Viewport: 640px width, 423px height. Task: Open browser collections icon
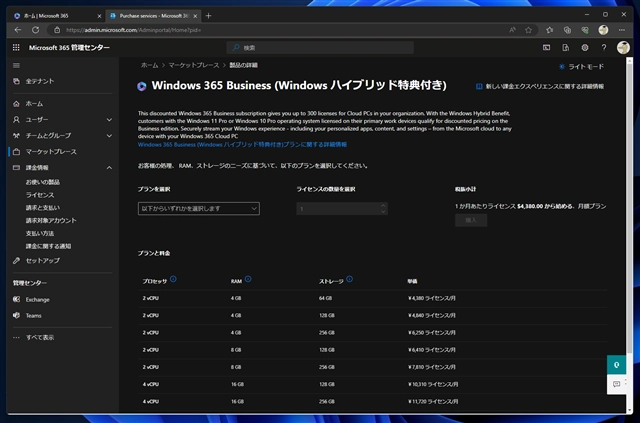click(x=567, y=30)
